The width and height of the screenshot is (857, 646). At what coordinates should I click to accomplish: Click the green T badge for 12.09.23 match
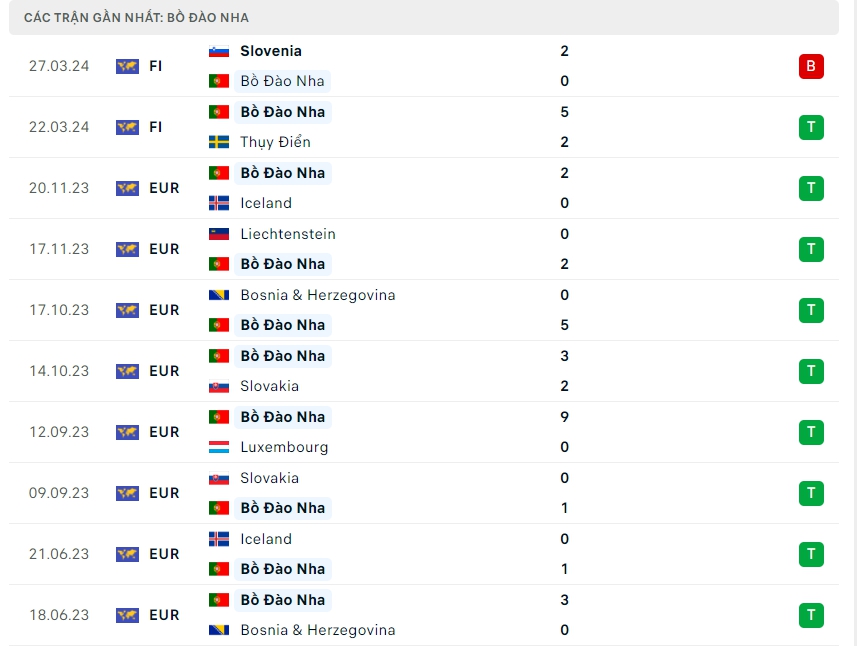(x=811, y=432)
